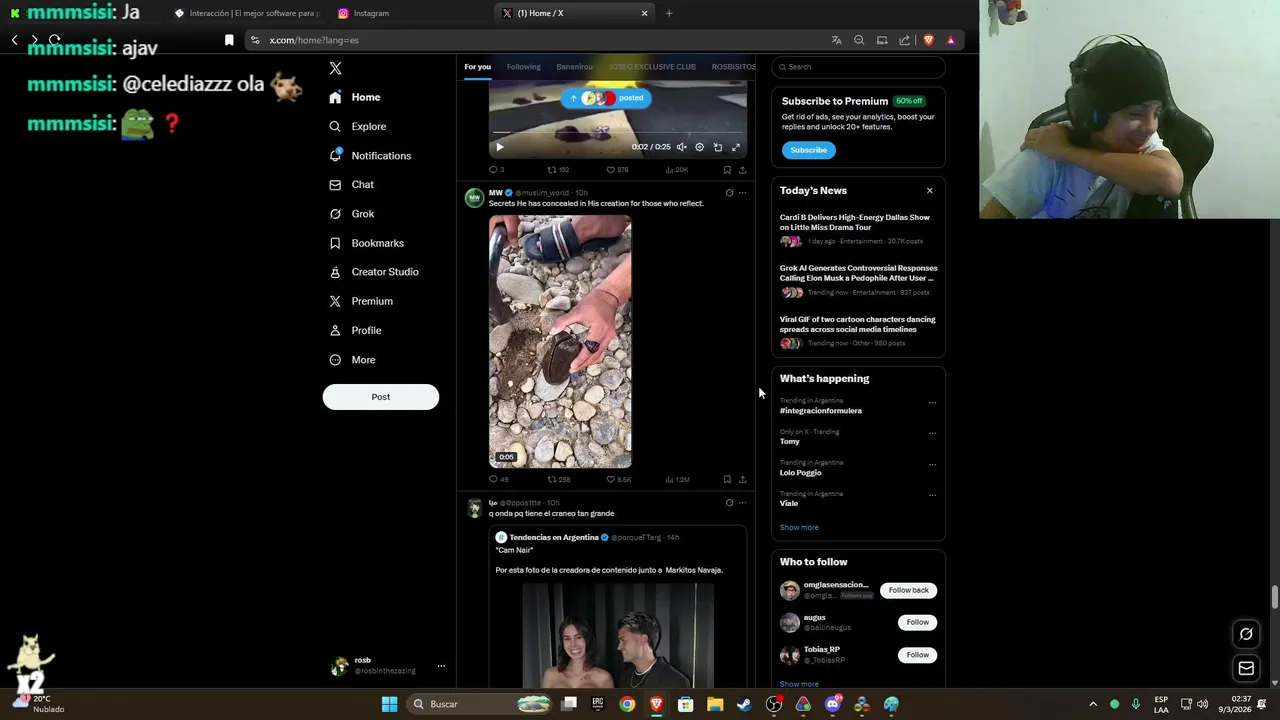Open Profile from the sidebar
Viewport: 1280px width, 720px height.
(356, 330)
